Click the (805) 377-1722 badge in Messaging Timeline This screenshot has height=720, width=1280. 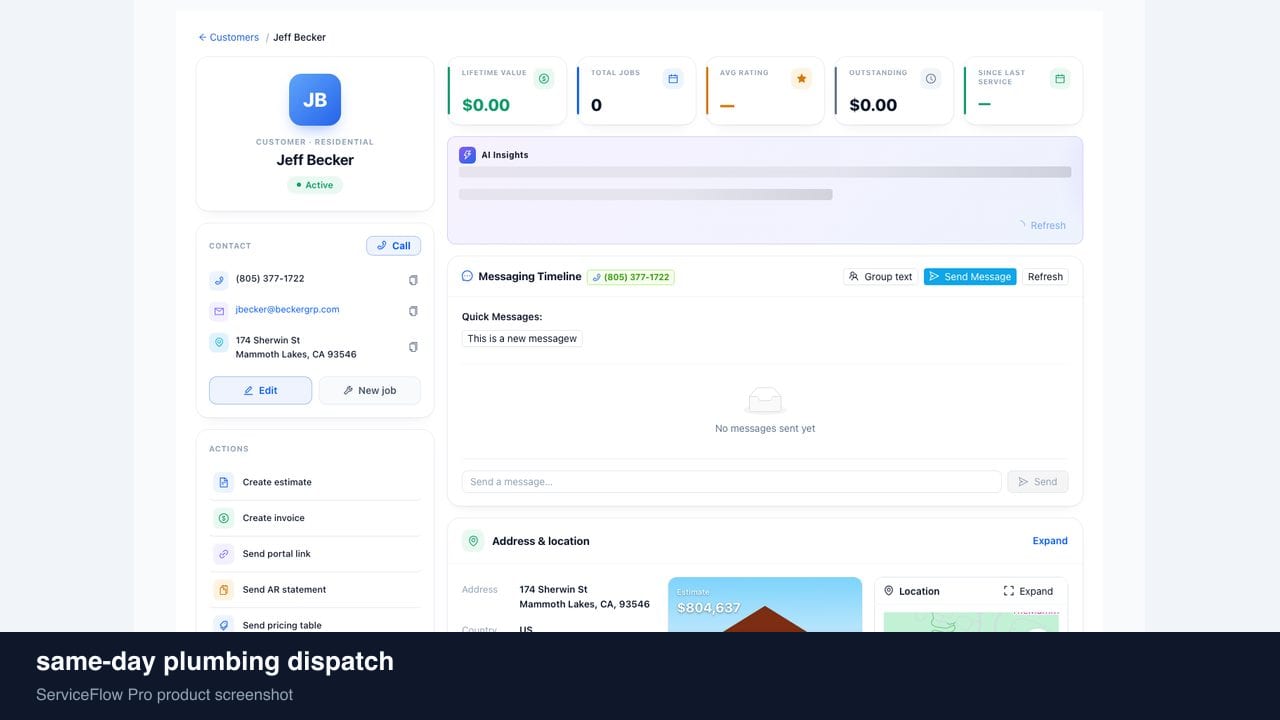coord(631,277)
